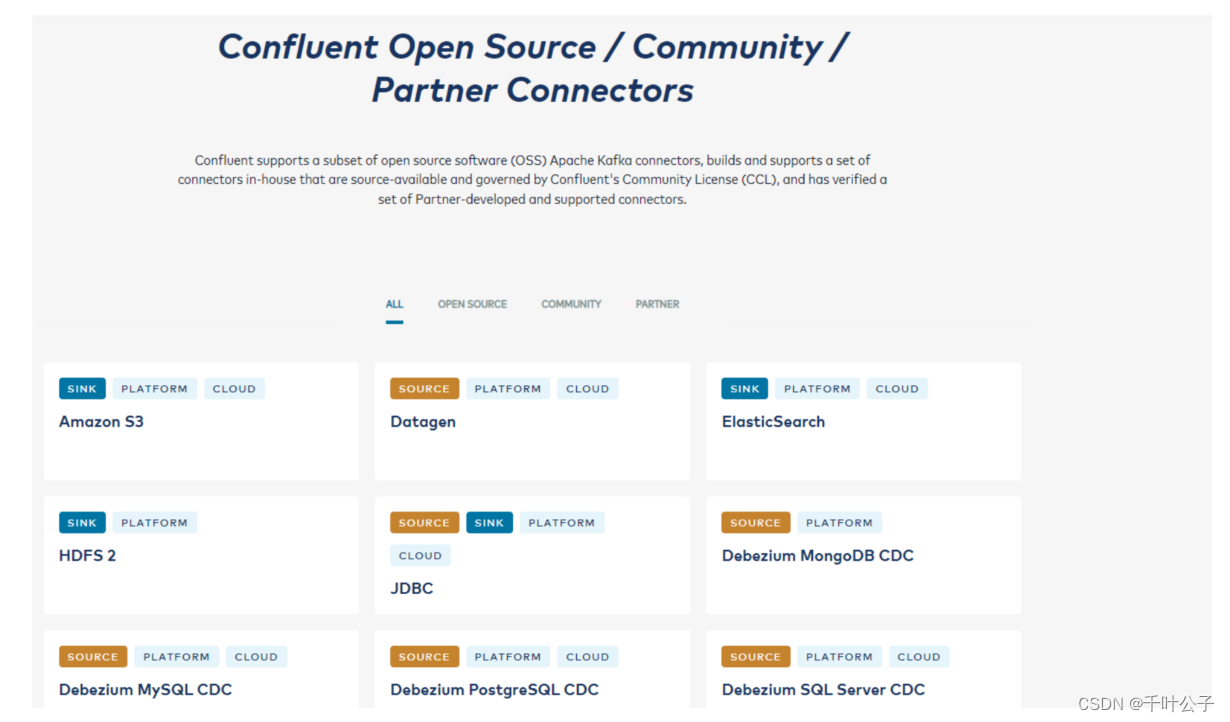Click the PLATFORM tag on Amazon S3
The image size is (1230, 722).
[154, 389]
